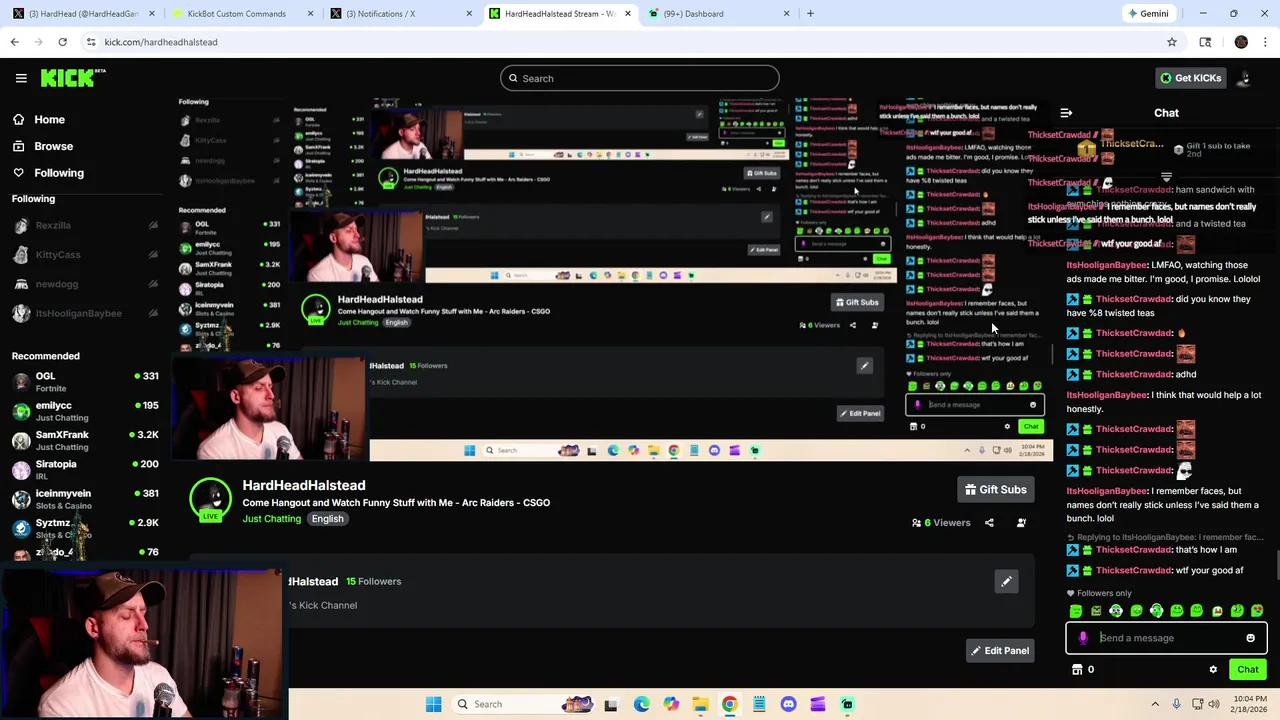Open recommended channel OGL playing Fortnite
Image resolution: width=1280 pixels, height=720 pixels.
click(x=84, y=382)
